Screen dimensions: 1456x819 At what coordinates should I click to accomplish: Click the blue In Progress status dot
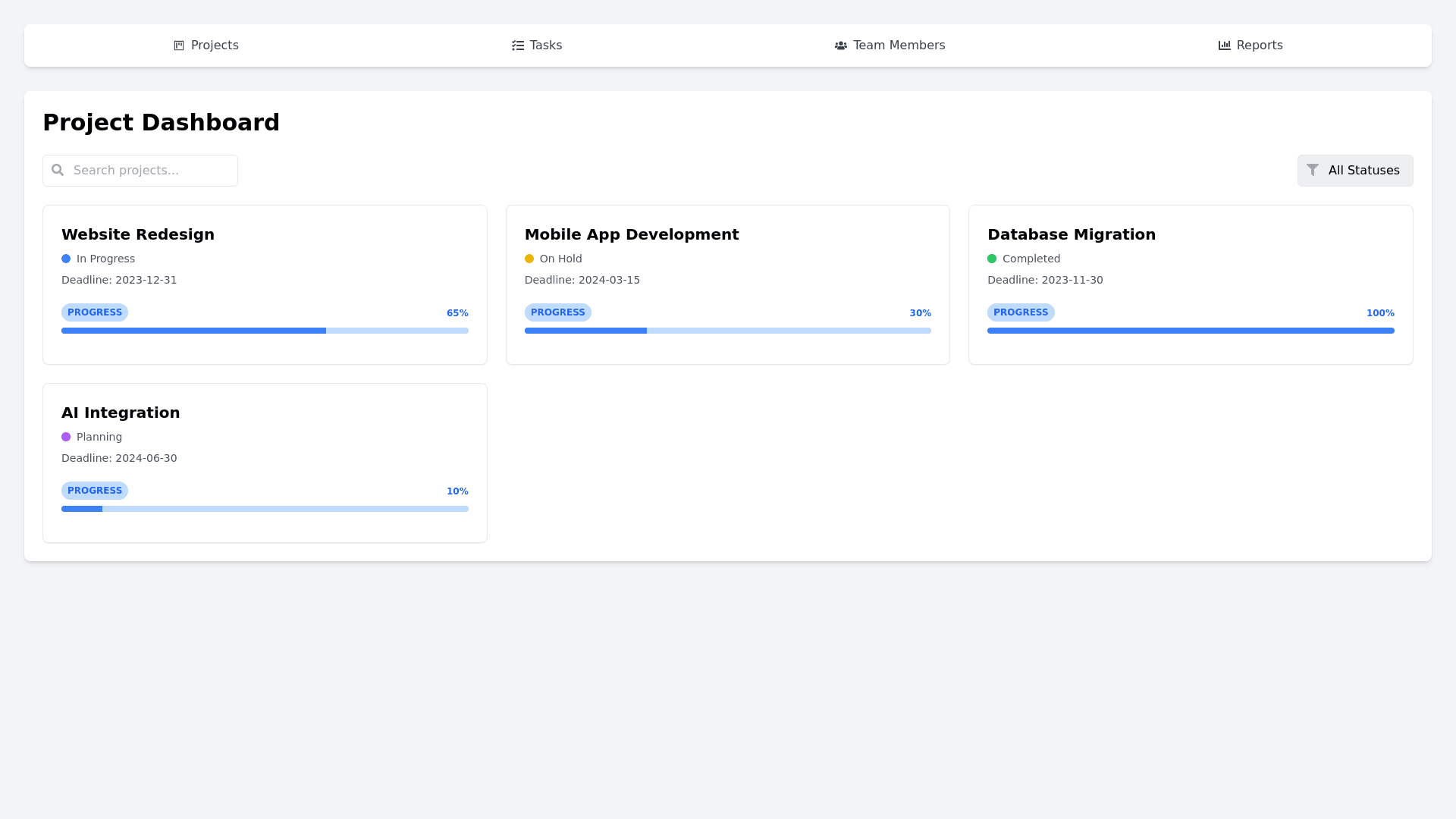pyautogui.click(x=66, y=259)
